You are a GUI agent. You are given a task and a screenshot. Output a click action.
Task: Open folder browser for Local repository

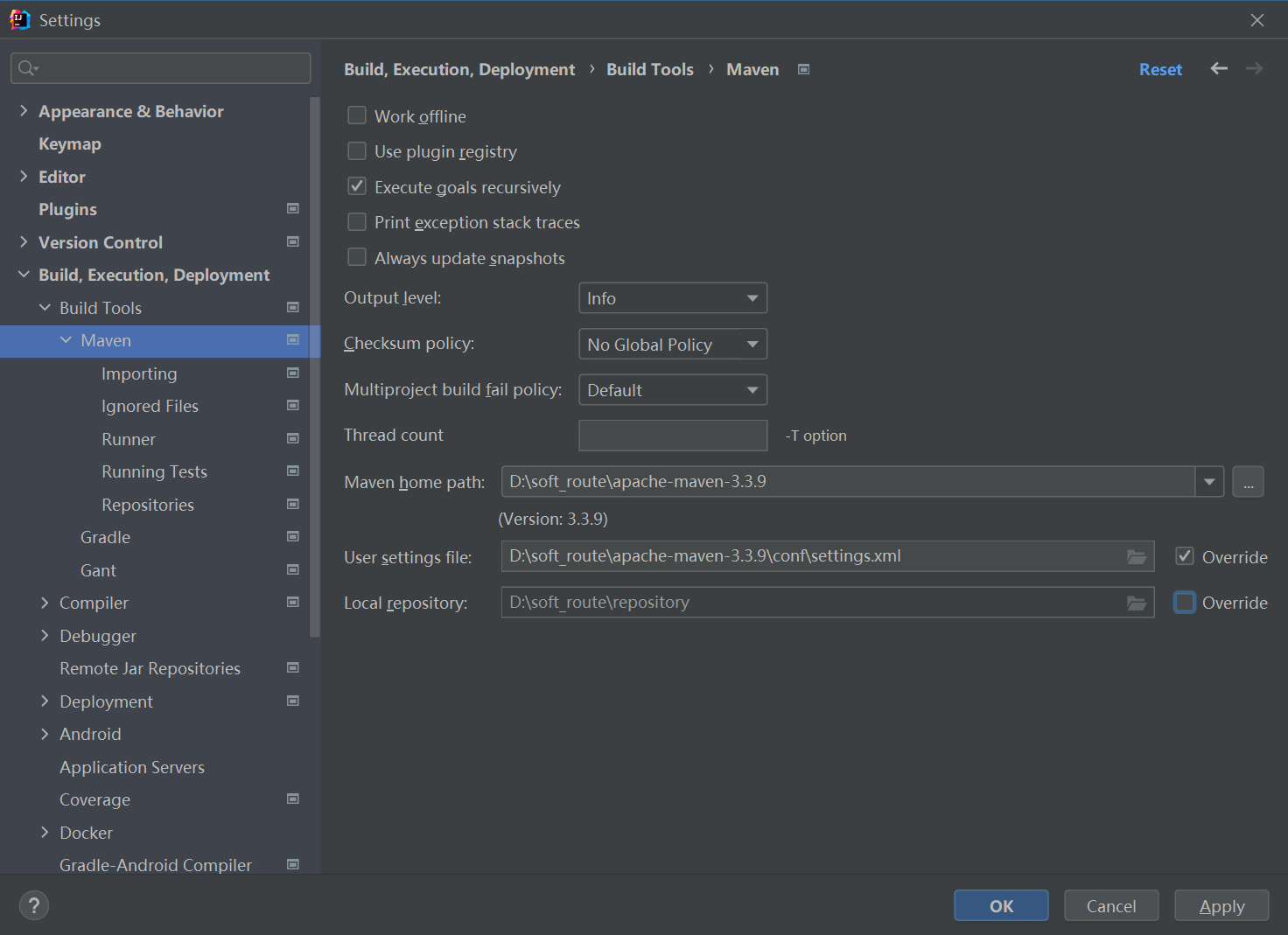(1137, 603)
